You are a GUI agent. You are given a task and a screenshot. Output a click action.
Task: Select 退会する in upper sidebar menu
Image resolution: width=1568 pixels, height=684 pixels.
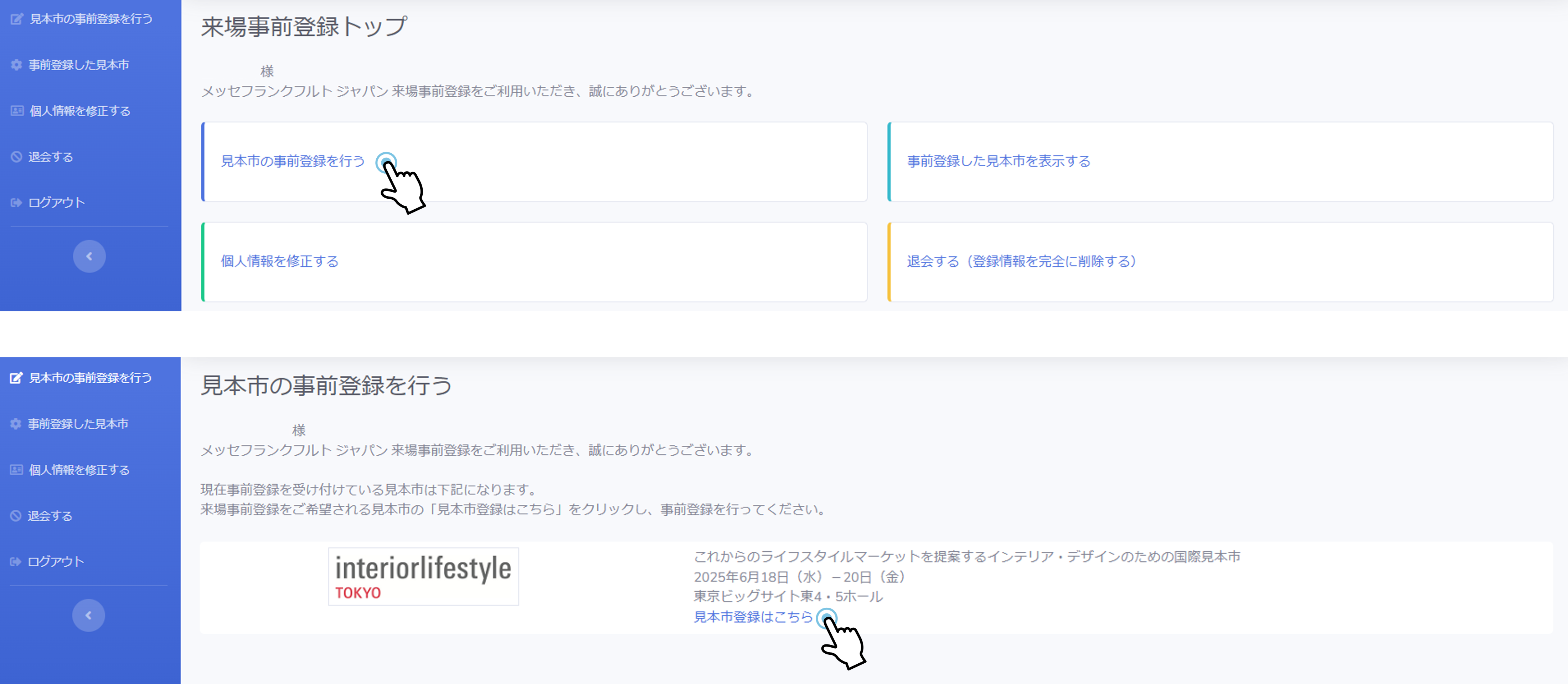(51, 157)
